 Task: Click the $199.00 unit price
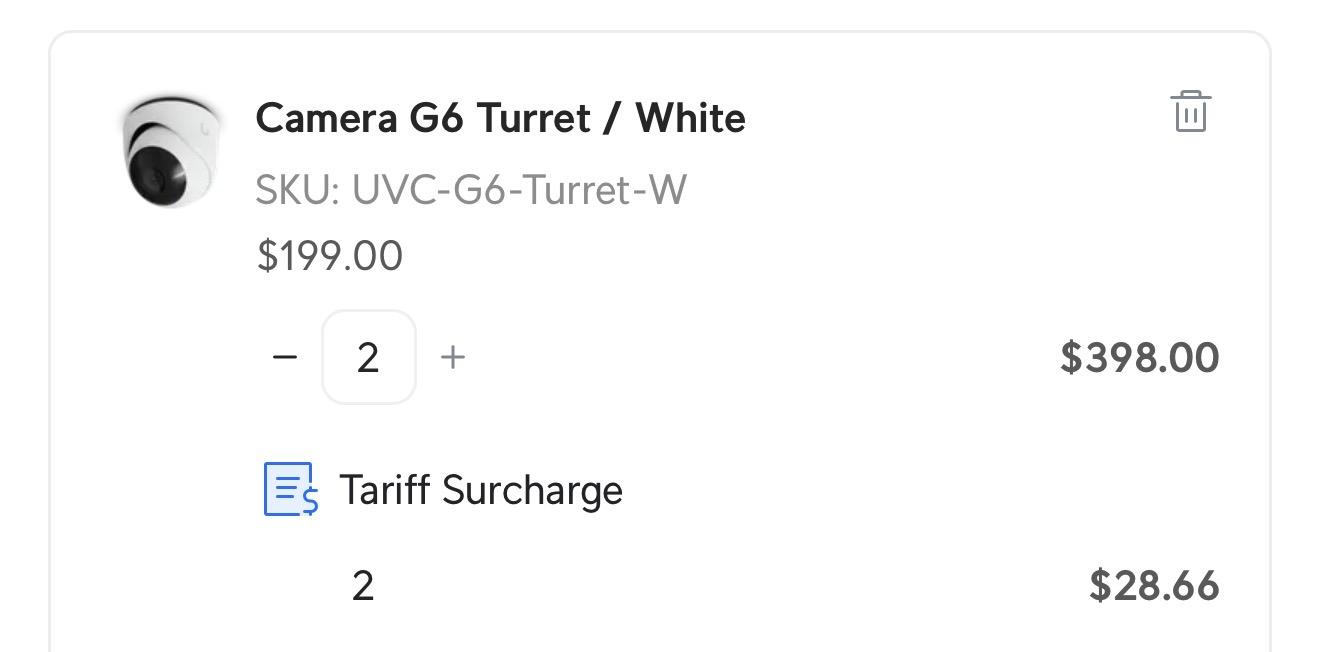(x=330, y=255)
